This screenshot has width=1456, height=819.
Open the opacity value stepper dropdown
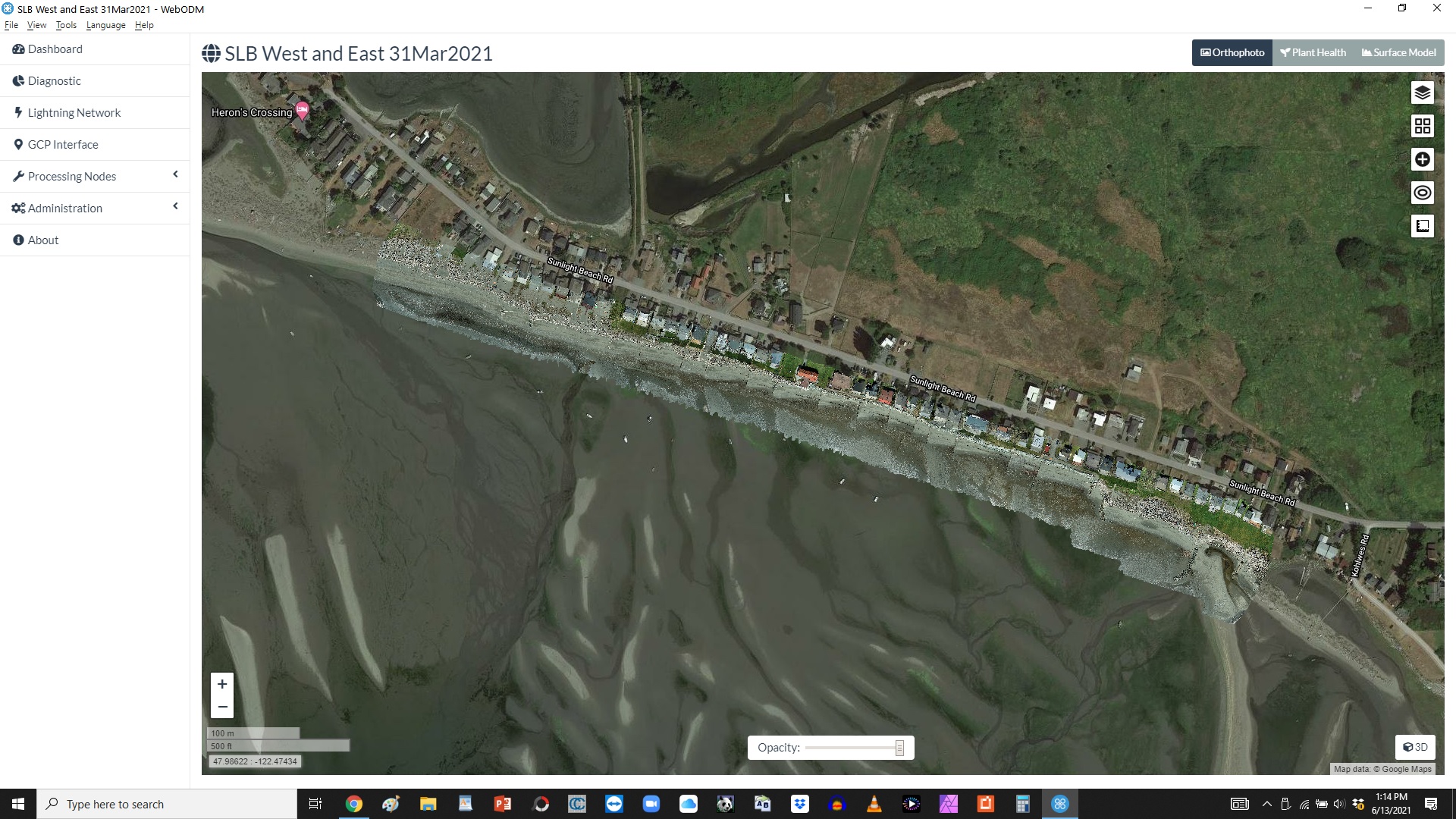pyautogui.click(x=901, y=748)
